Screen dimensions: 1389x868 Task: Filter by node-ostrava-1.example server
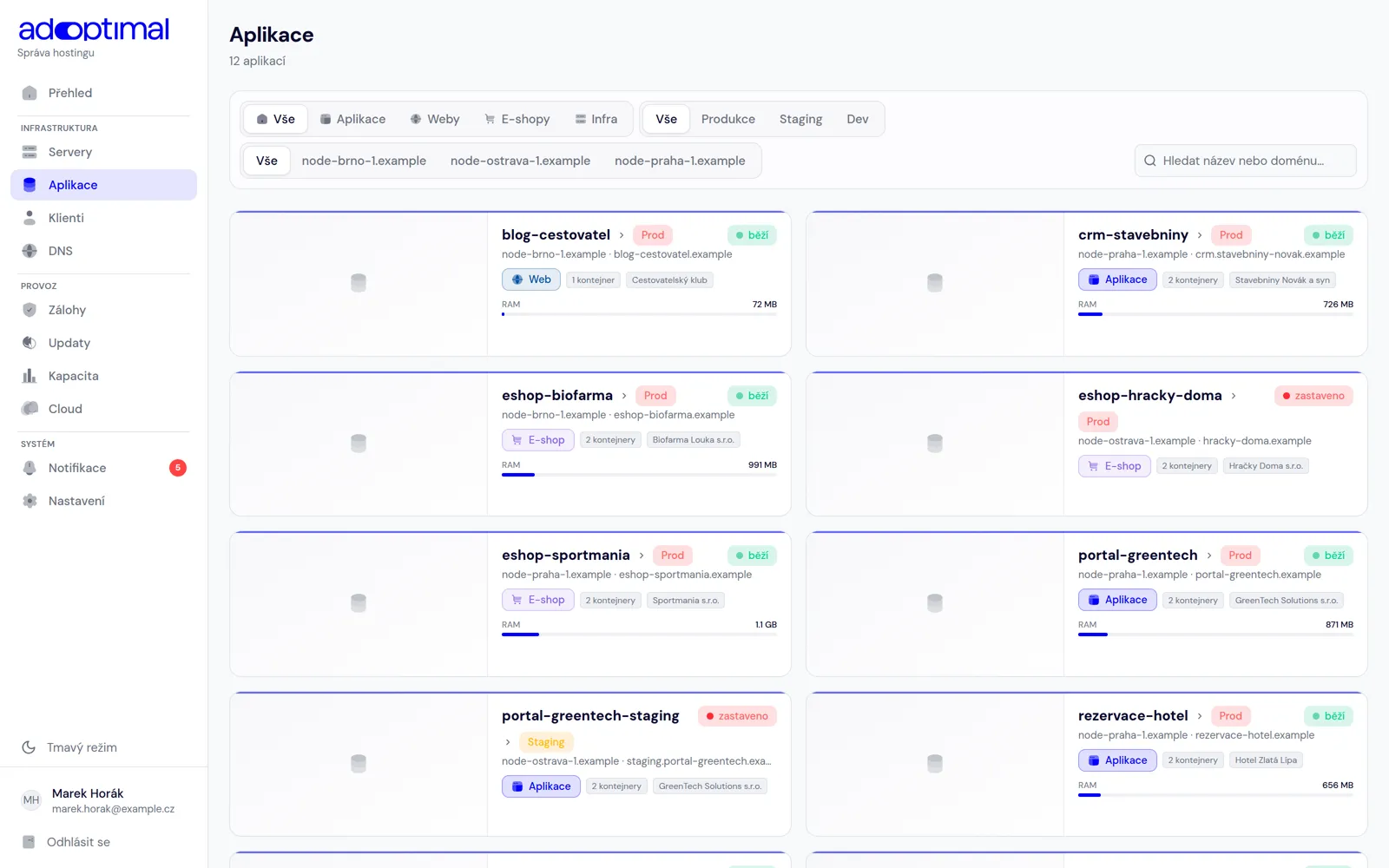click(520, 161)
